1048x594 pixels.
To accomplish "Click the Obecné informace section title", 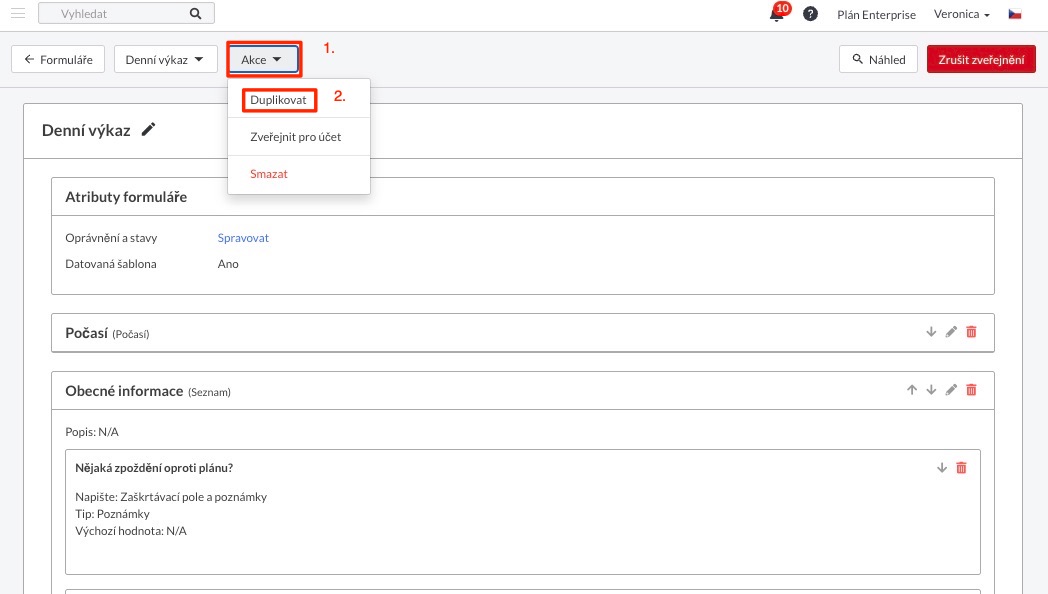I will (x=124, y=391).
